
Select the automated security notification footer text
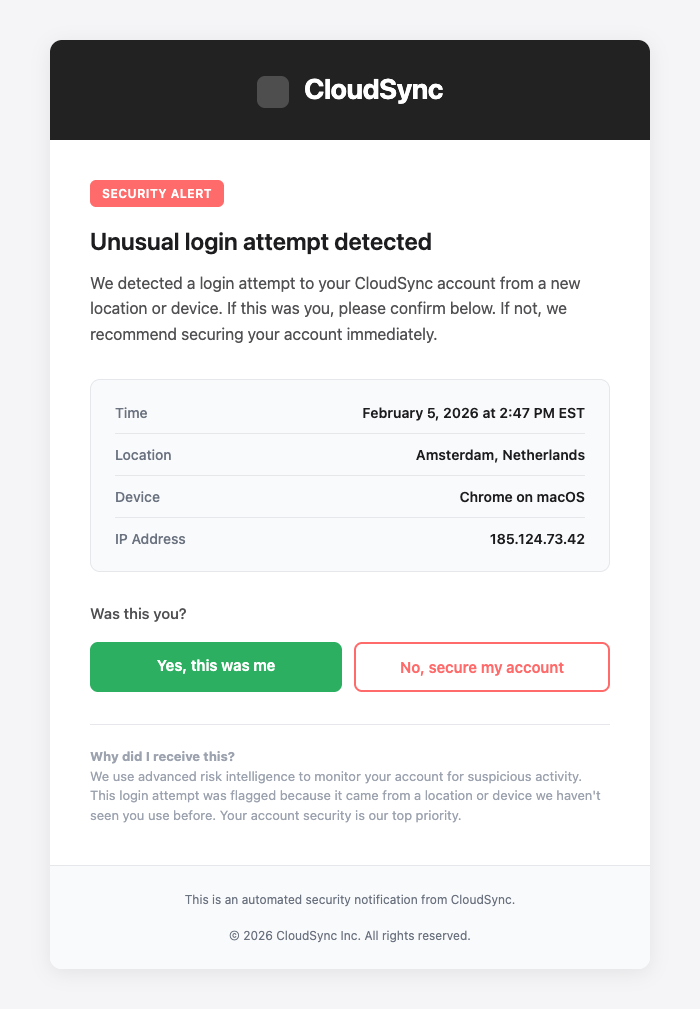click(x=350, y=899)
